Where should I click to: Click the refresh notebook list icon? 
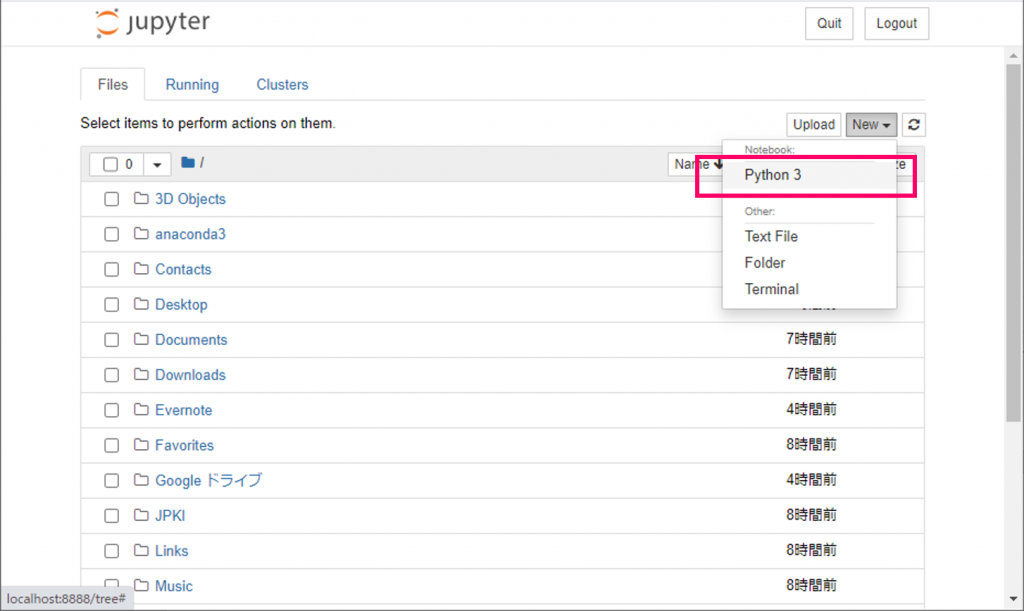click(x=914, y=125)
